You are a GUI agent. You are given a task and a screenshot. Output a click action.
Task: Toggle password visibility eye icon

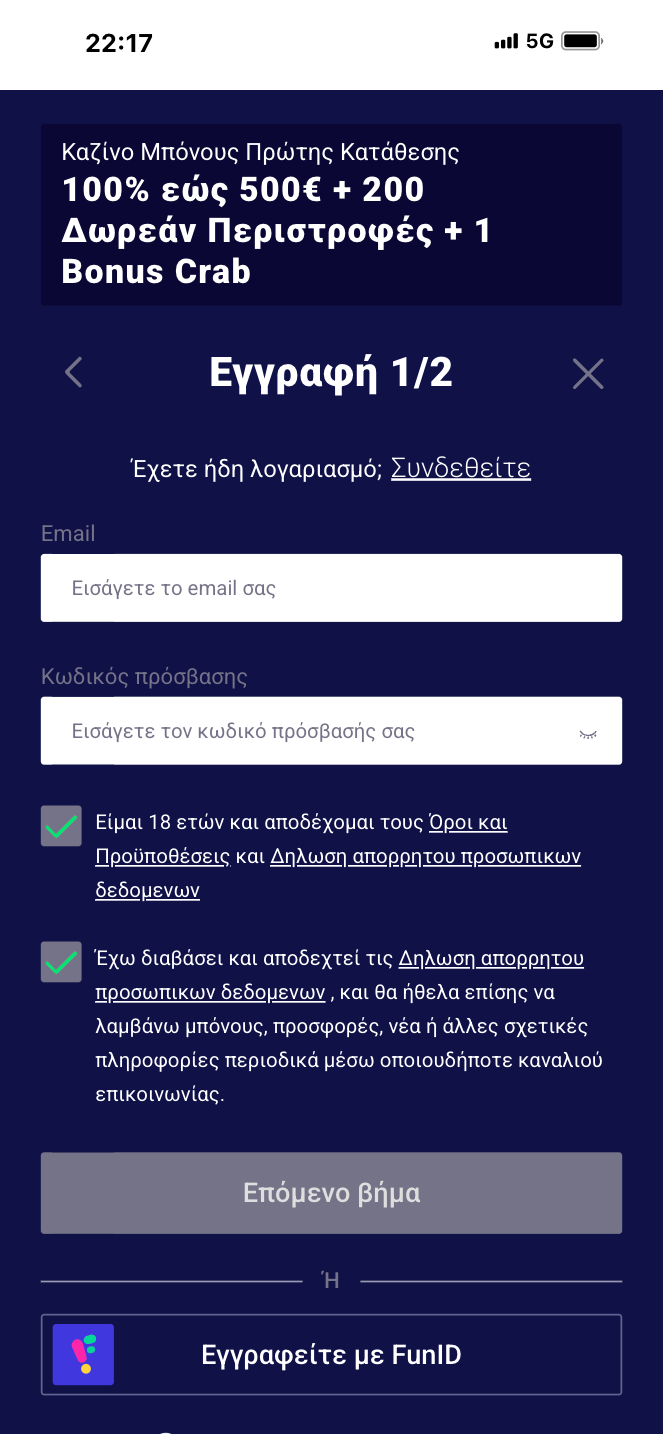pyautogui.click(x=587, y=733)
